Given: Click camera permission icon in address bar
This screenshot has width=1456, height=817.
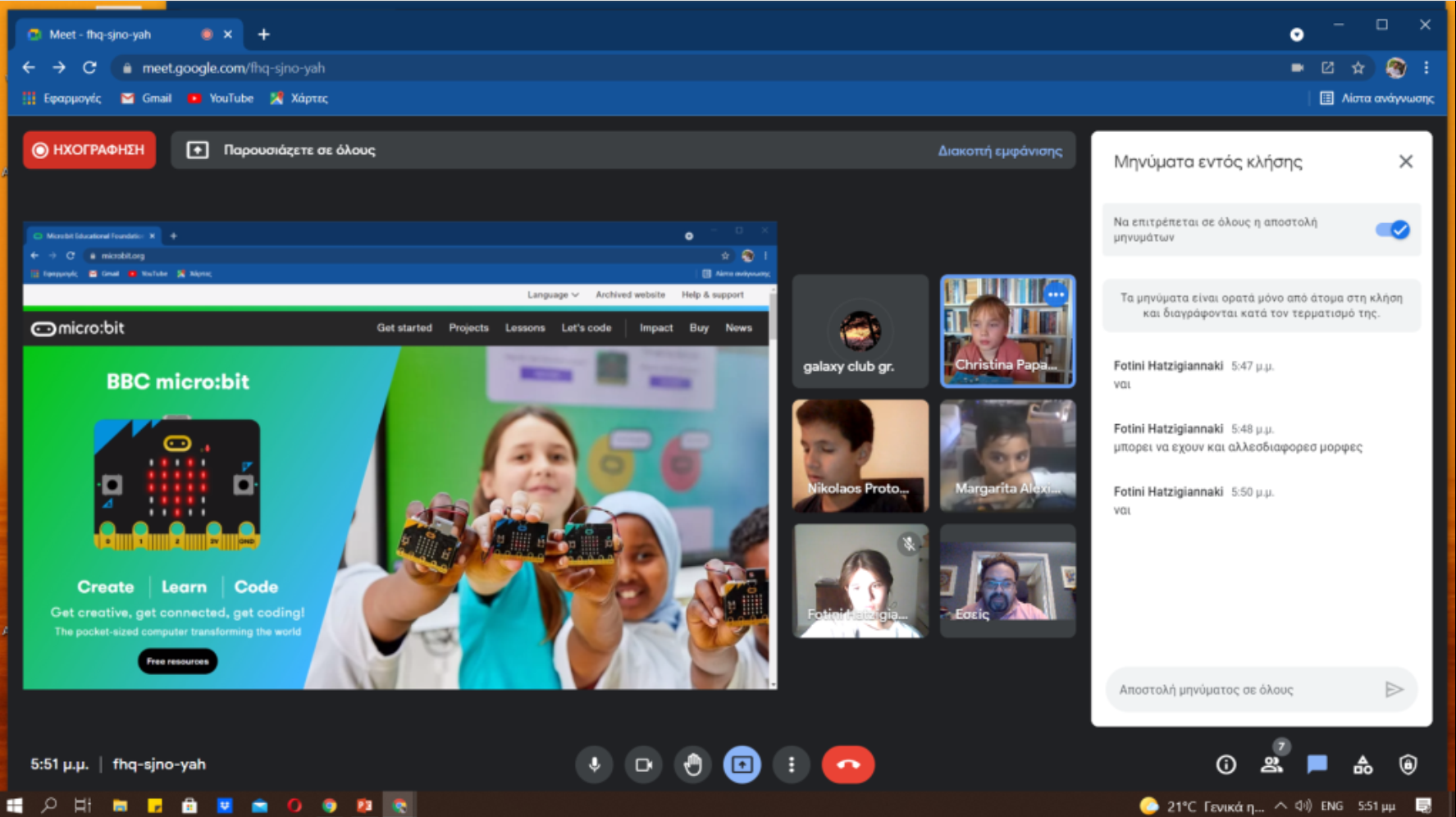Looking at the screenshot, I should pos(1297,68).
